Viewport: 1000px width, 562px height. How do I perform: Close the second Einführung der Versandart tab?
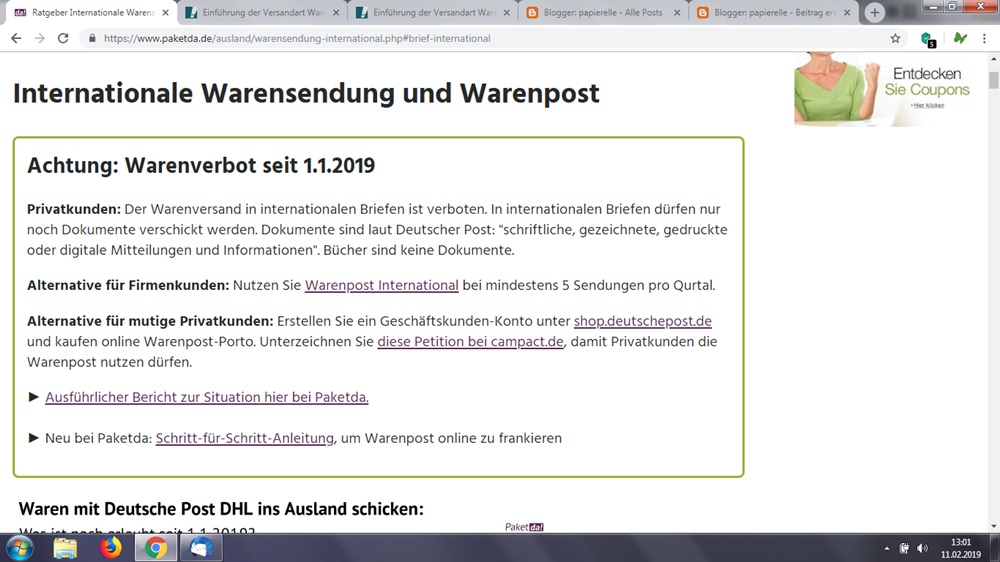pyautogui.click(x=506, y=13)
